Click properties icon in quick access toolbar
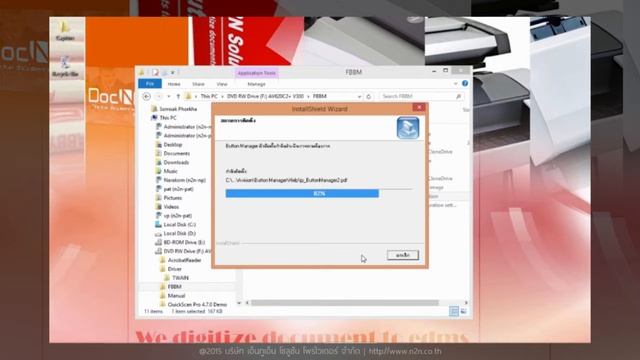 156,72
